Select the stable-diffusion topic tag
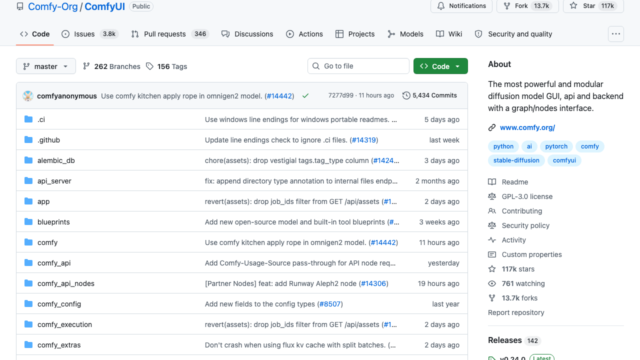Viewport: 640px width, 360px height. [x=516, y=160]
